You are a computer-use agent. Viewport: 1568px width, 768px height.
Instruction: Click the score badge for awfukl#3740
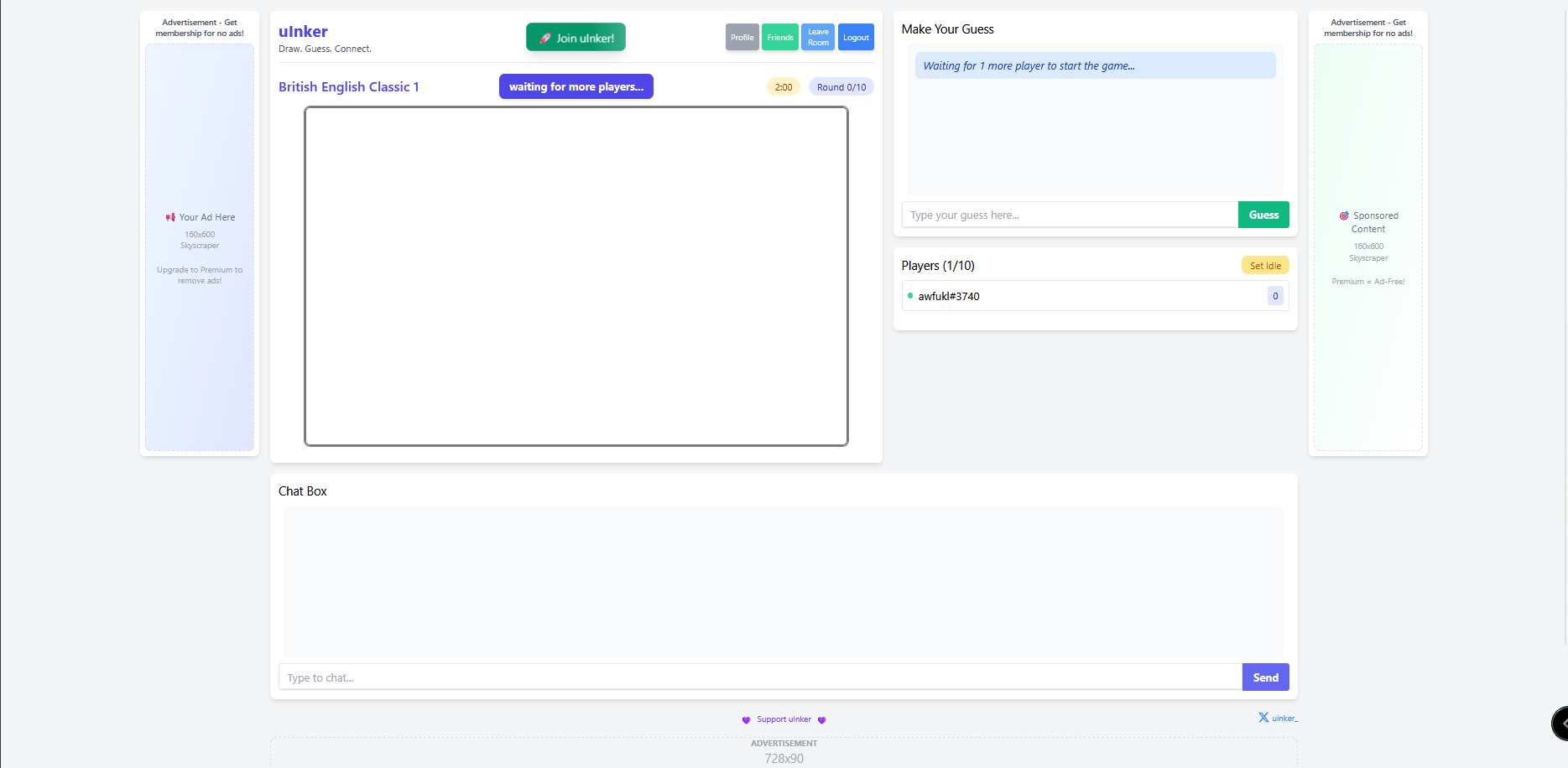(1275, 295)
